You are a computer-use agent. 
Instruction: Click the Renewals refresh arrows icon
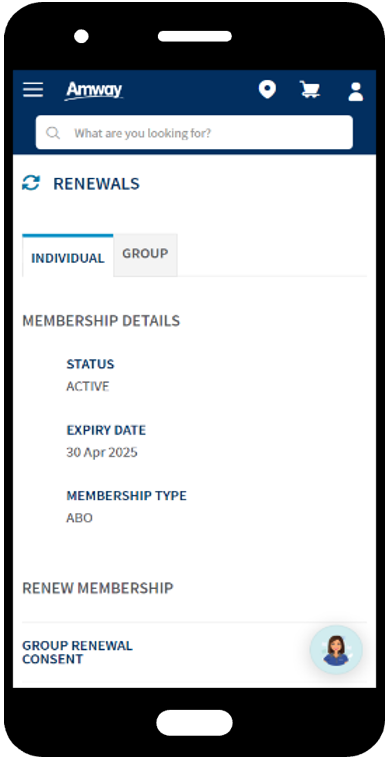pos(31,183)
